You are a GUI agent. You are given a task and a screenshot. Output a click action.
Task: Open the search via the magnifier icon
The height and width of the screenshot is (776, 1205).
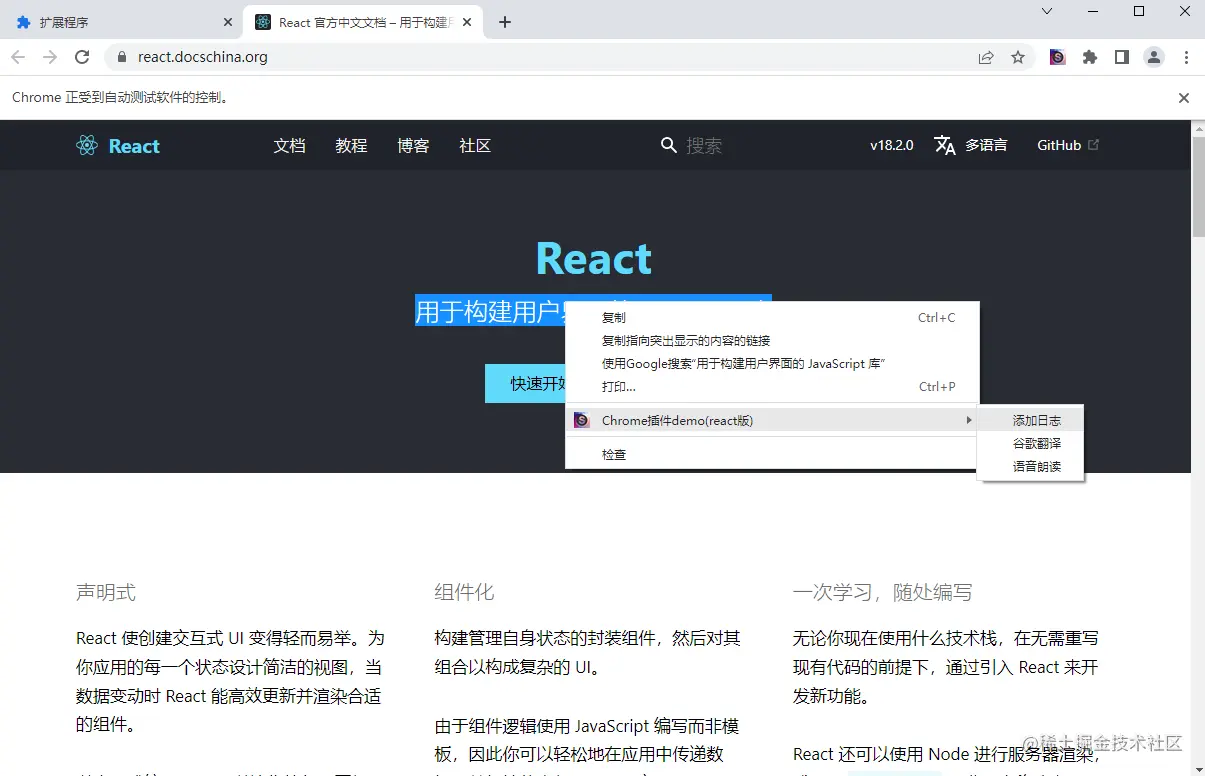pos(669,145)
